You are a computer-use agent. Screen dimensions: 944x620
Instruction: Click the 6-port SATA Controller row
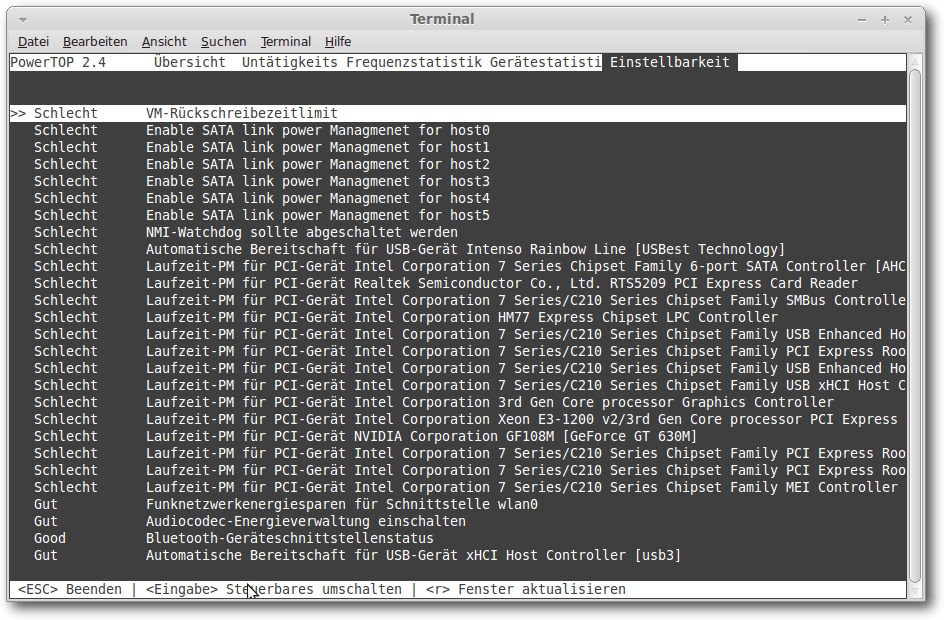click(x=458, y=266)
